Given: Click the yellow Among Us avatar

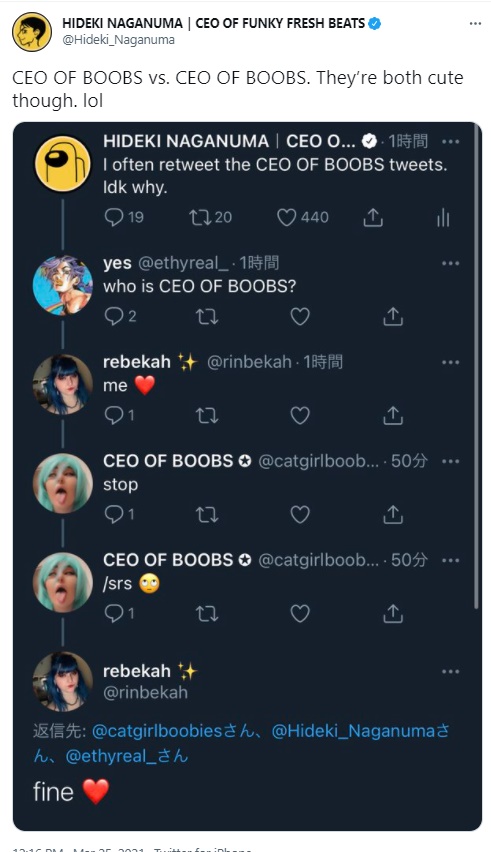Looking at the screenshot, I should (62, 164).
